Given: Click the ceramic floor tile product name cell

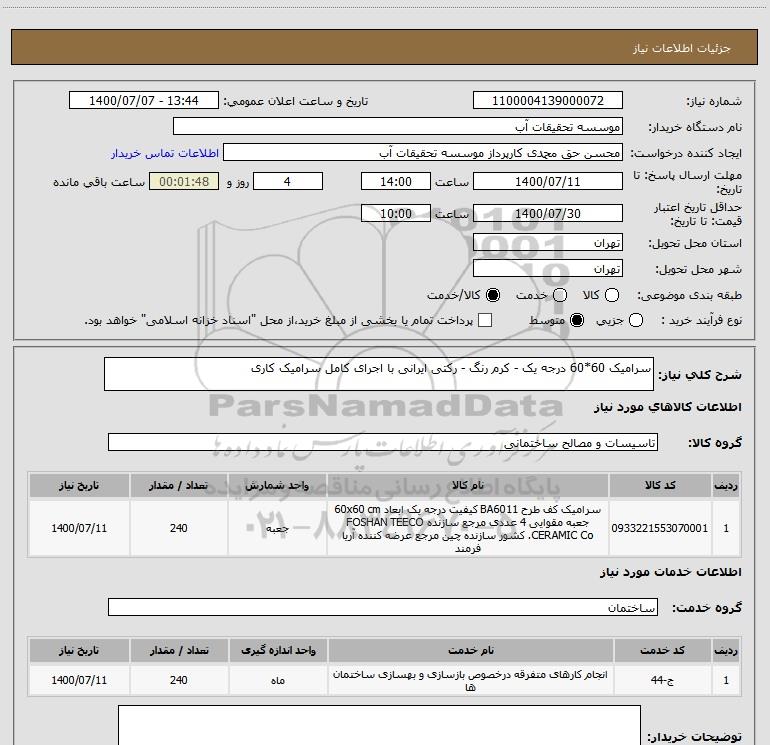Looking at the screenshot, I should pyautogui.click(x=468, y=528).
